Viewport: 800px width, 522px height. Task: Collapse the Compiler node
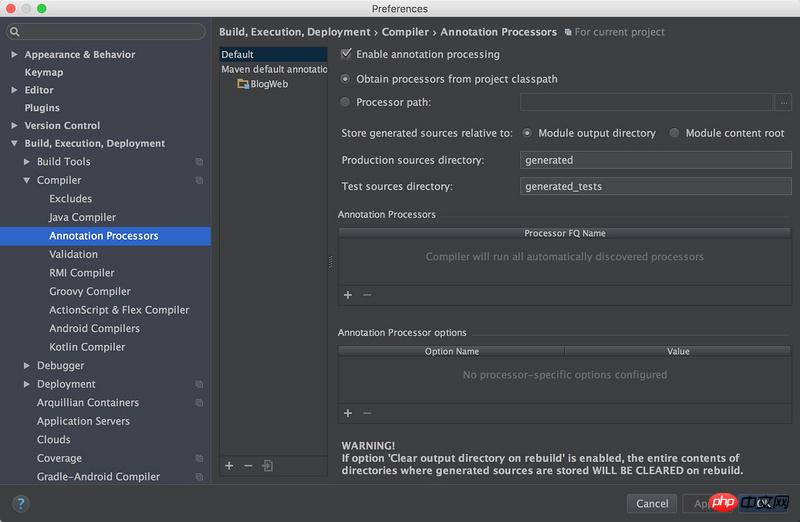coord(27,180)
